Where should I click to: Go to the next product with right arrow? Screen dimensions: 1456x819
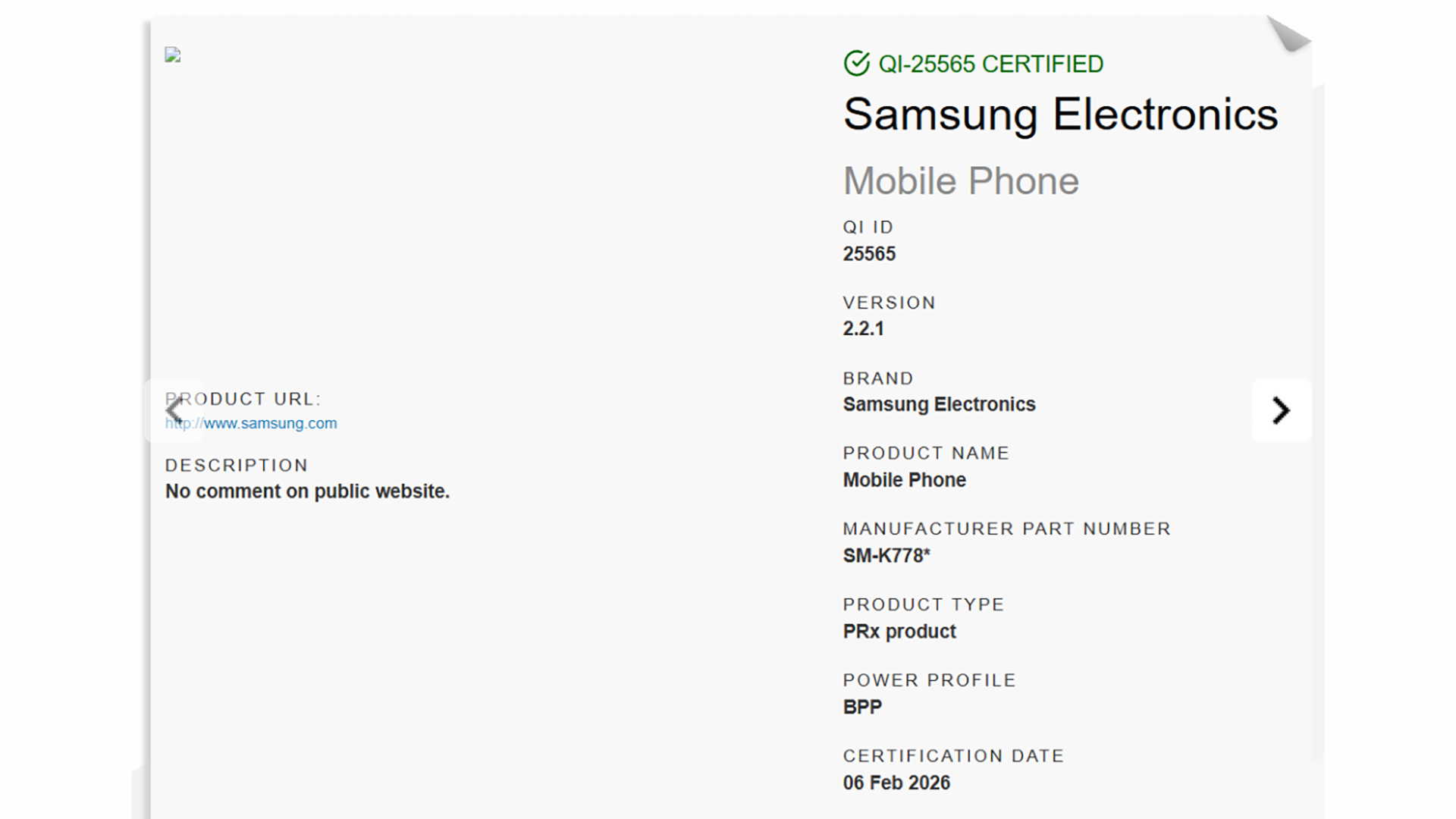1281,410
